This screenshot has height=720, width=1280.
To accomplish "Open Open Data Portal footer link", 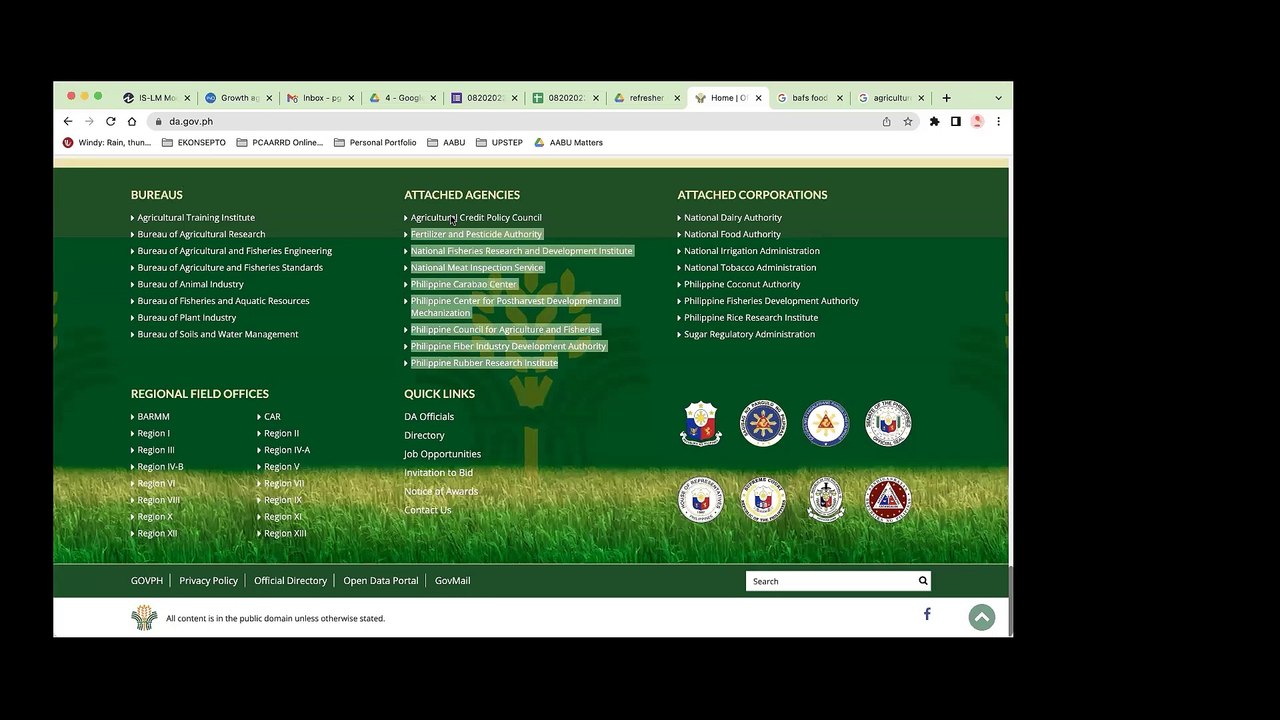I will (x=381, y=580).
